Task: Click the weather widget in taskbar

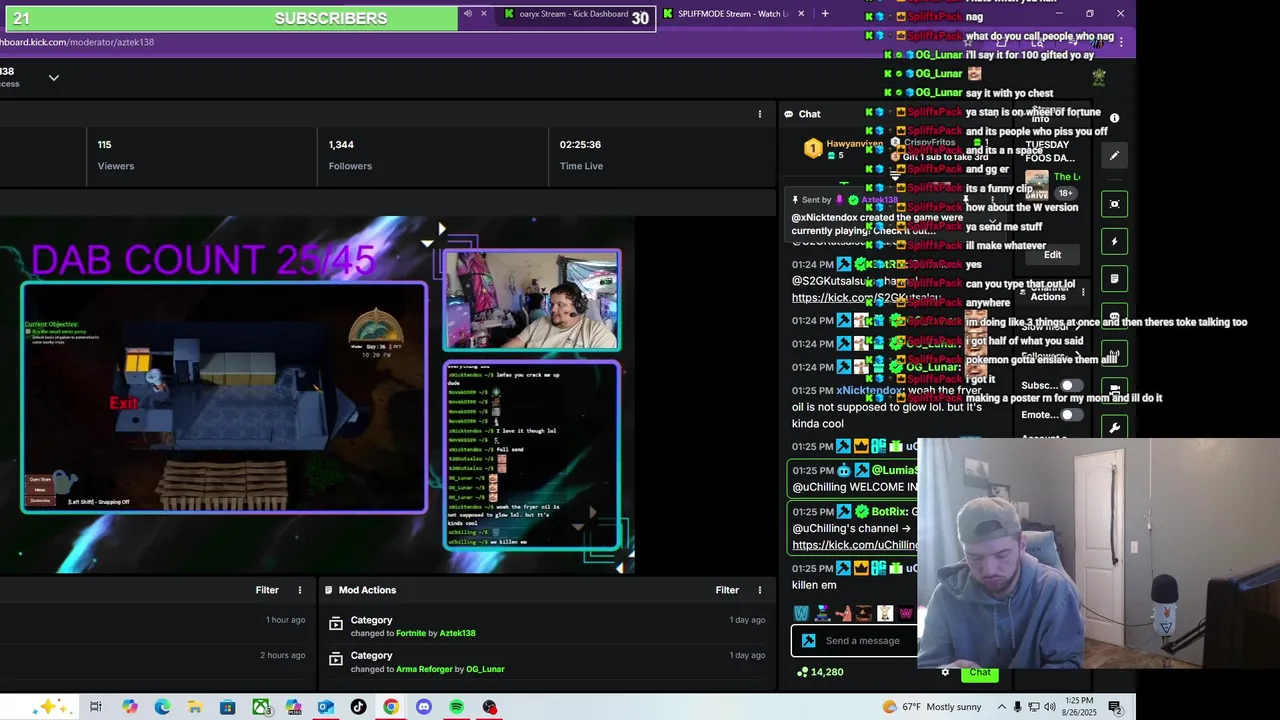Action: [x=931, y=707]
